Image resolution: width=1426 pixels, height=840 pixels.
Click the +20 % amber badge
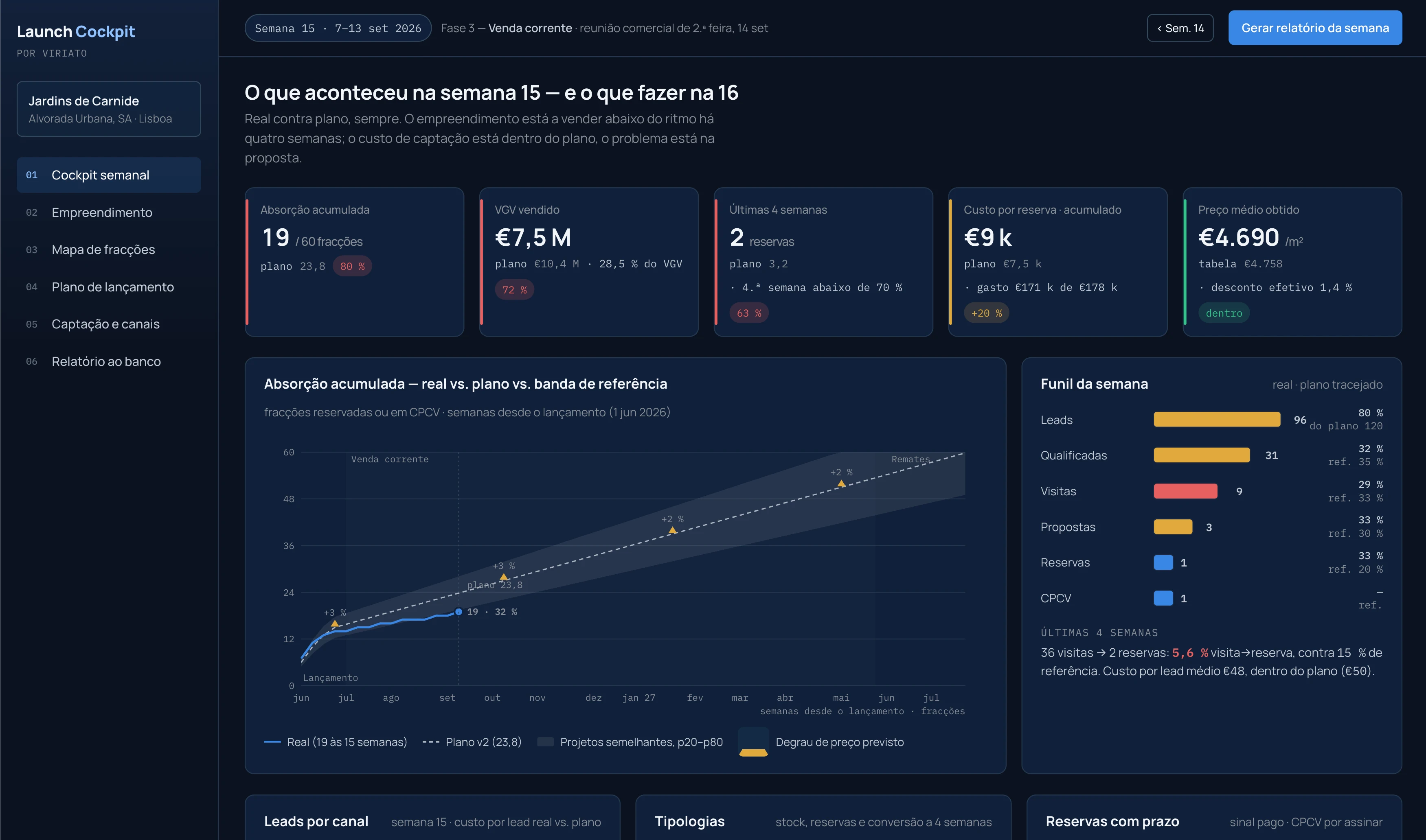[986, 313]
